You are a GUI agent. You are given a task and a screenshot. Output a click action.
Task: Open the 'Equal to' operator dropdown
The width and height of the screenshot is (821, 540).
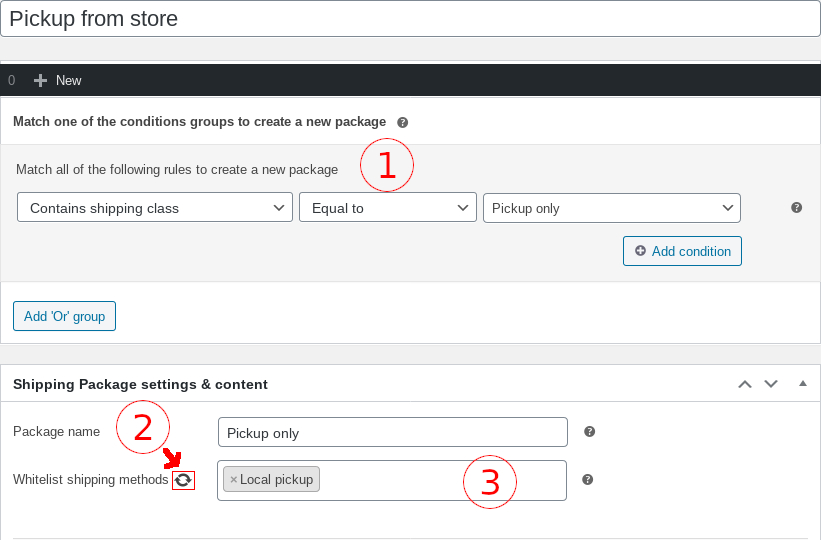[387, 208]
